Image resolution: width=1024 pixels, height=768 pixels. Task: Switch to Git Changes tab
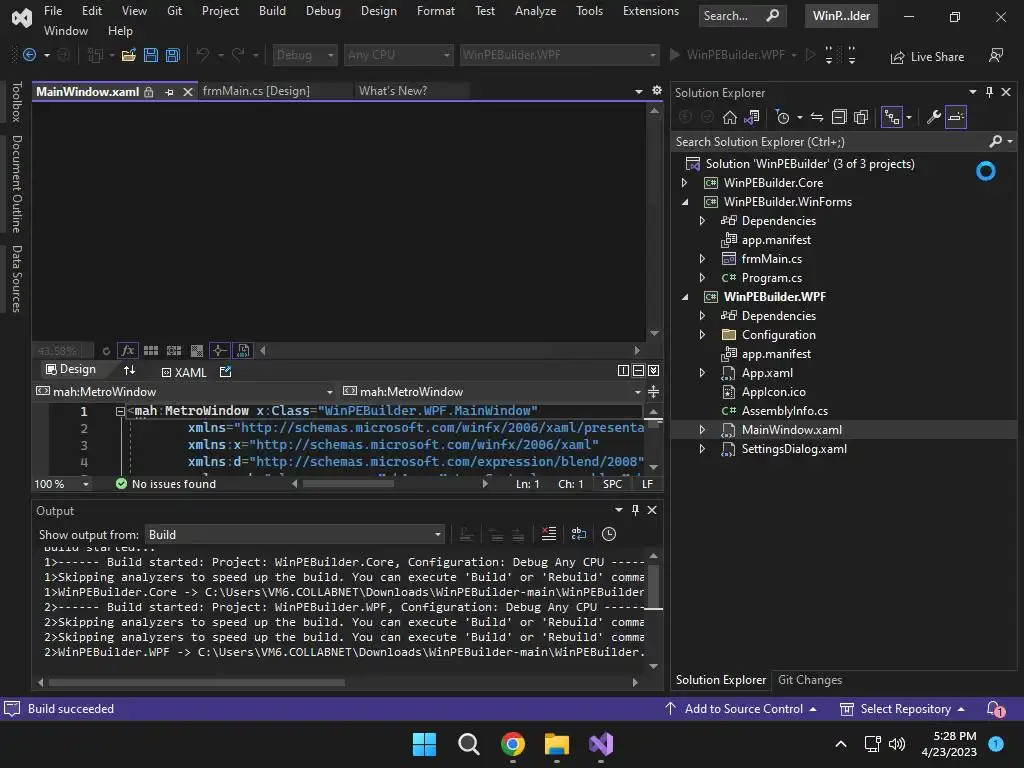coord(810,680)
